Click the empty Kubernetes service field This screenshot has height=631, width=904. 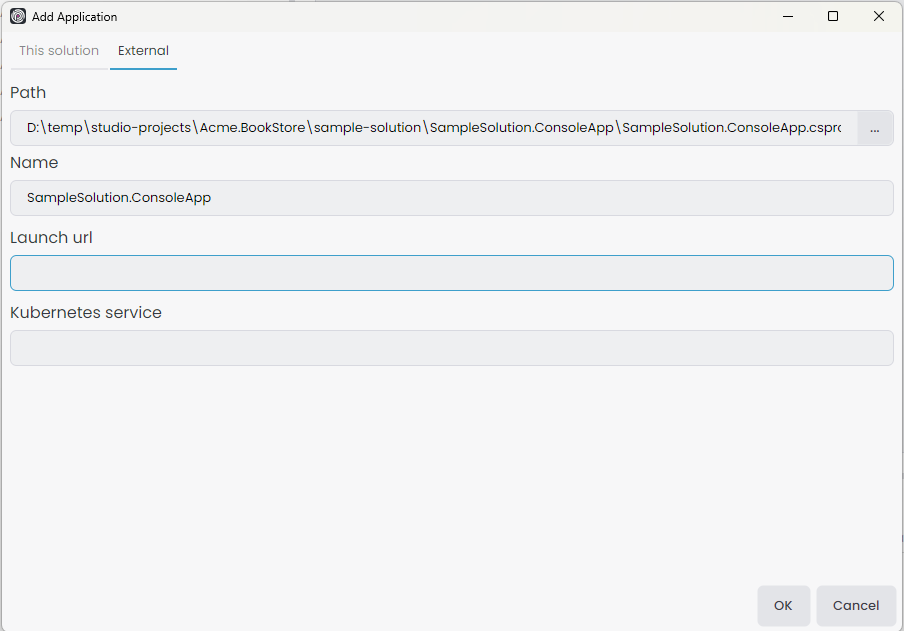click(x=450, y=347)
